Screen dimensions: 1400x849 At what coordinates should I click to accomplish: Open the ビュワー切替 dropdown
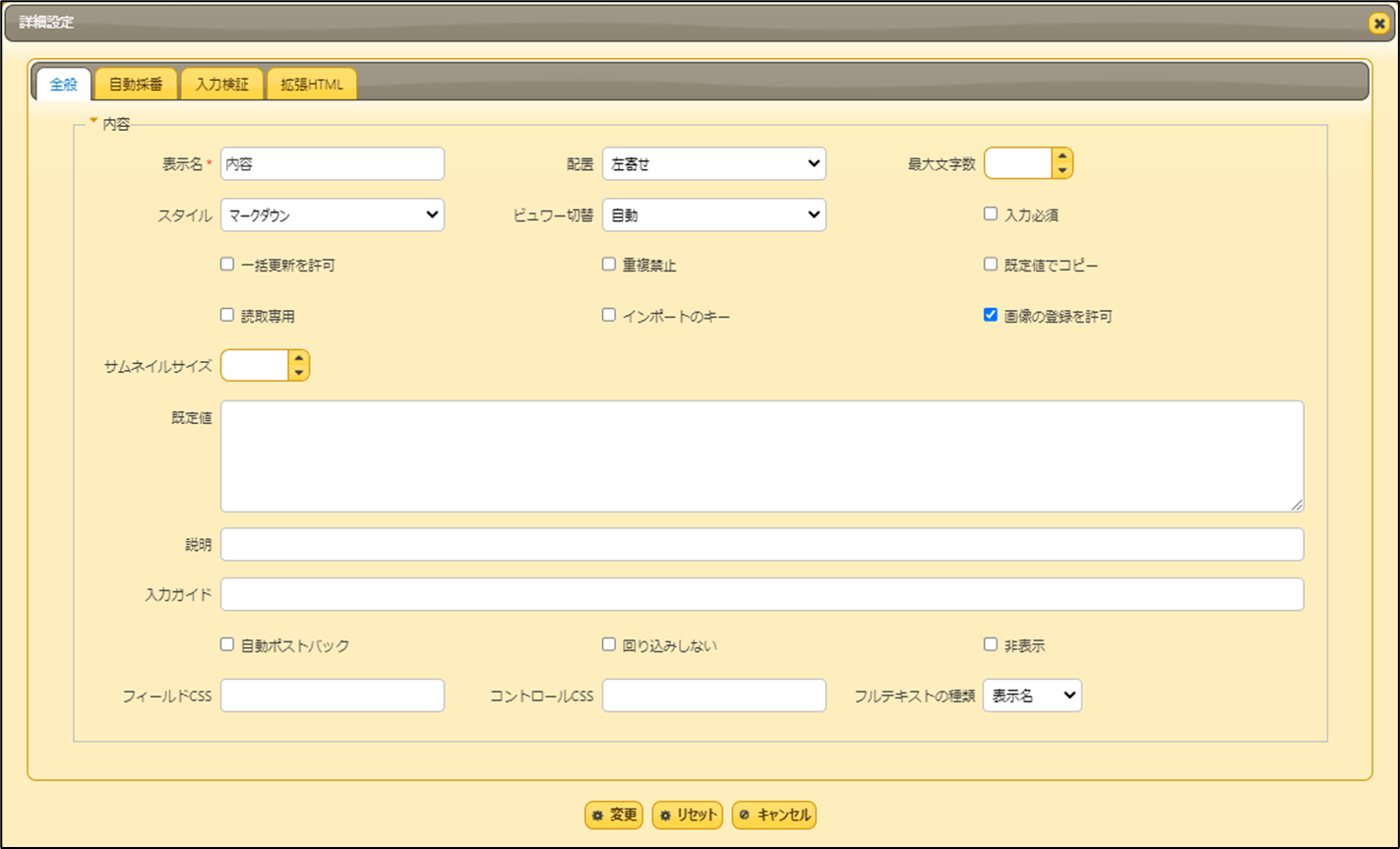coord(713,215)
